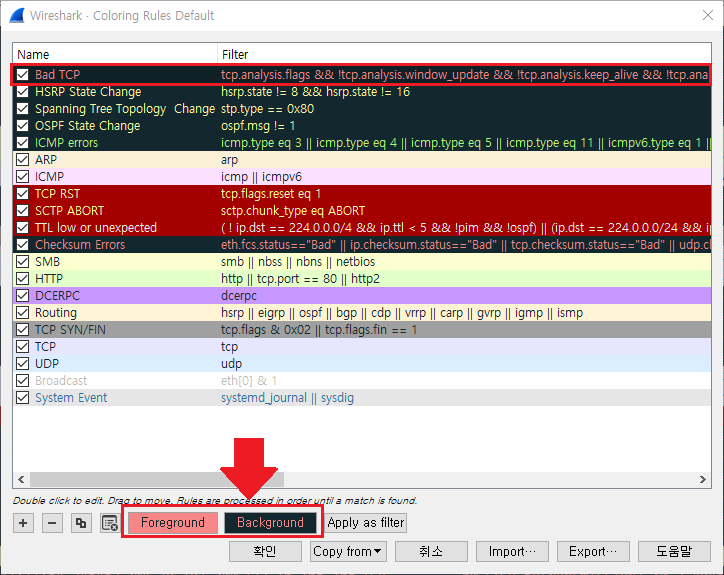Select the 'ICMP errors' rule name

pos(66,143)
